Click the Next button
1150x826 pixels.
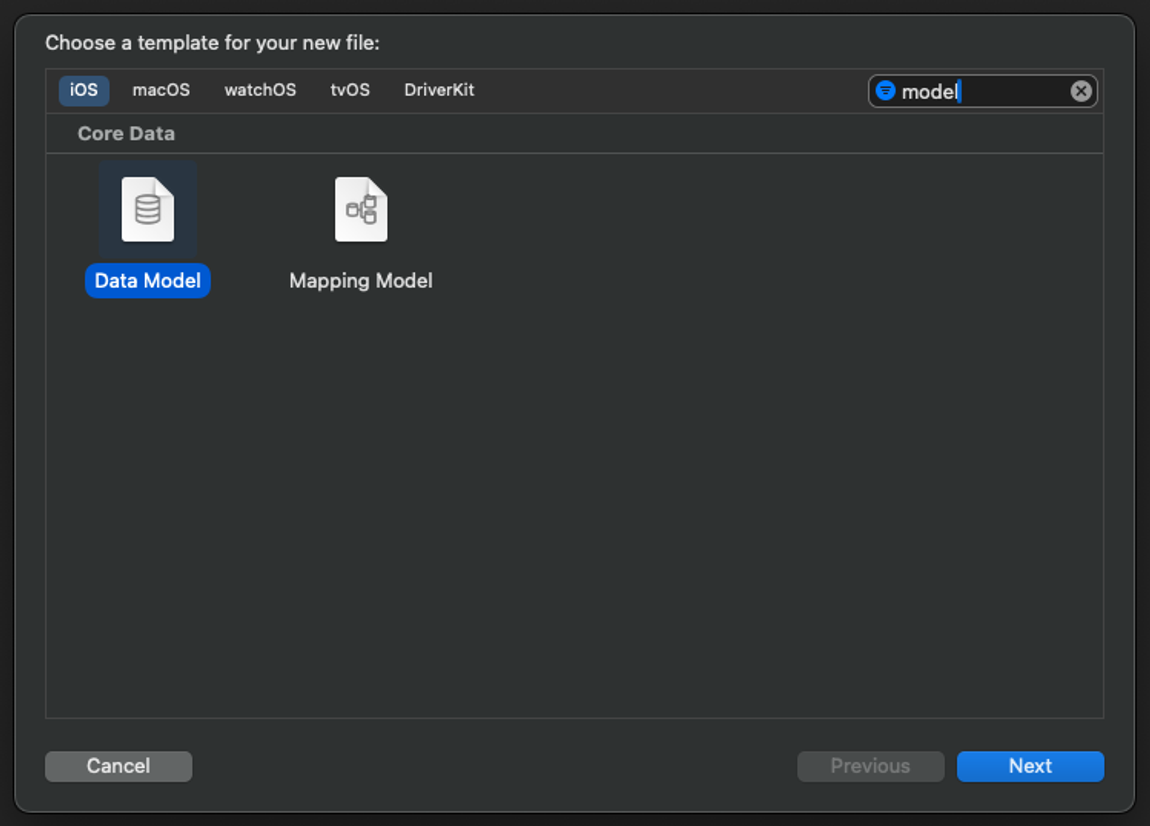coord(1030,766)
